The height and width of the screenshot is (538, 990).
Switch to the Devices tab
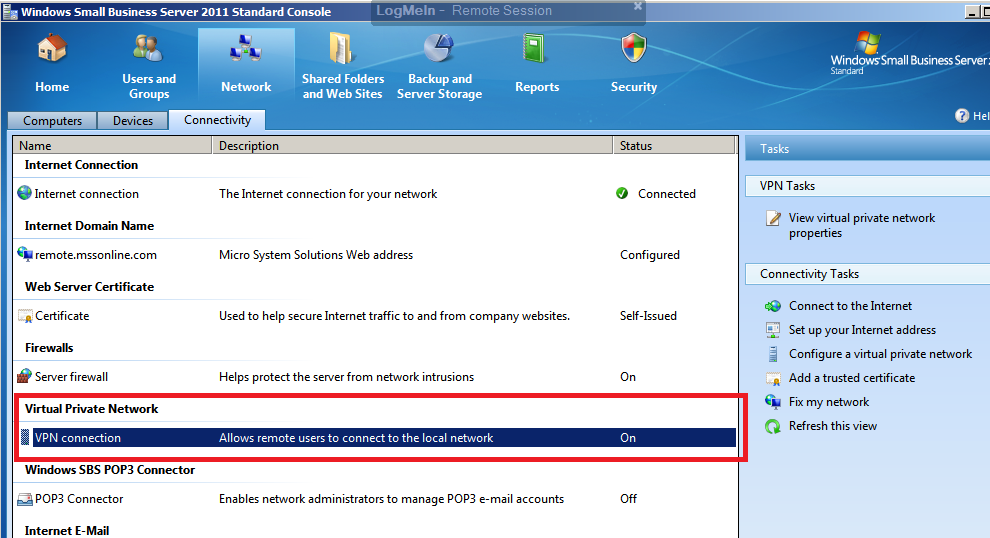point(133,121)
